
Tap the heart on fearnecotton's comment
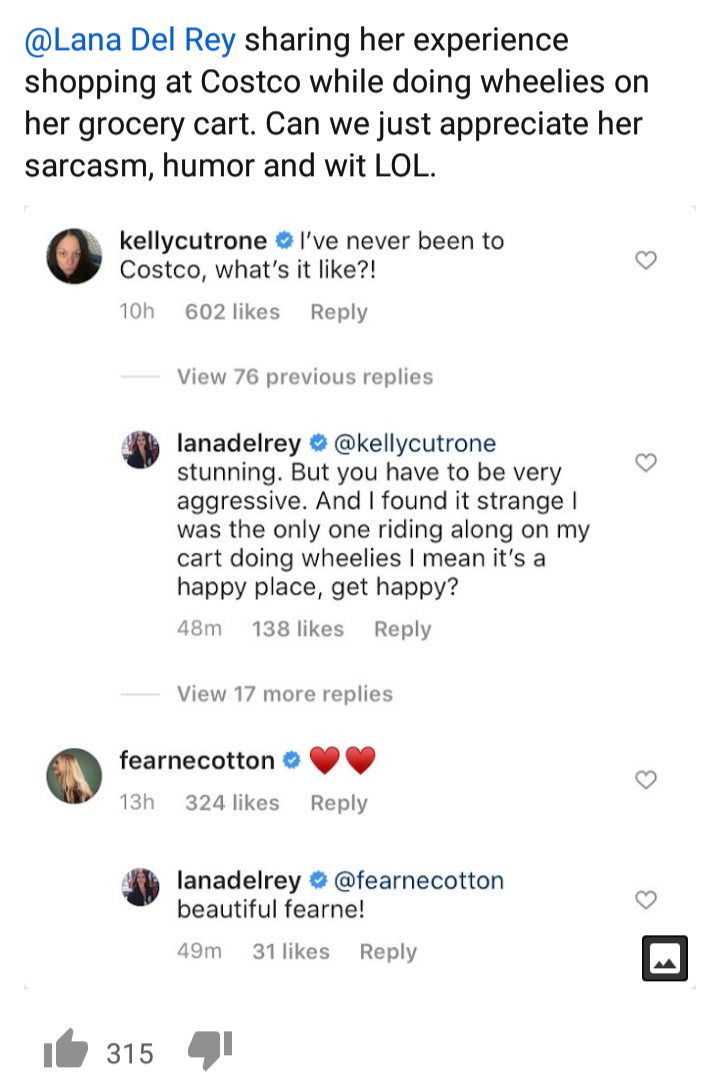pos(646,779)
